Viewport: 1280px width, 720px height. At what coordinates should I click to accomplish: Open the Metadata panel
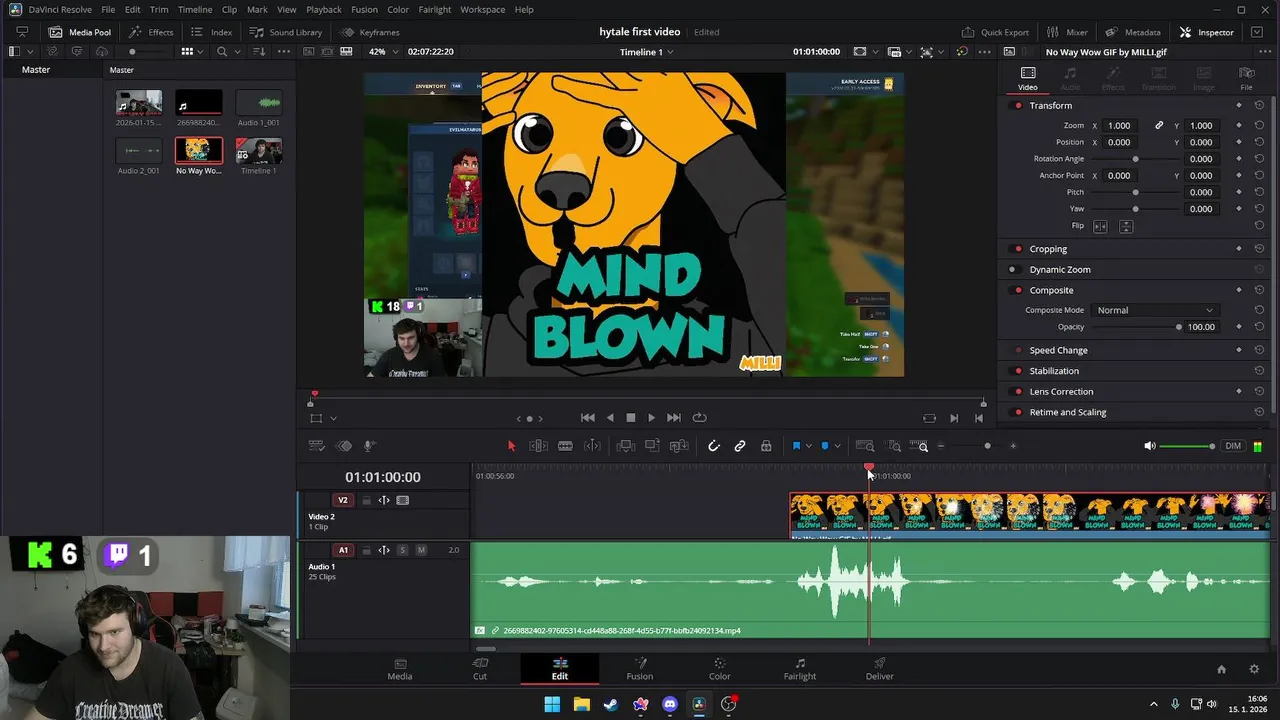1133,32
